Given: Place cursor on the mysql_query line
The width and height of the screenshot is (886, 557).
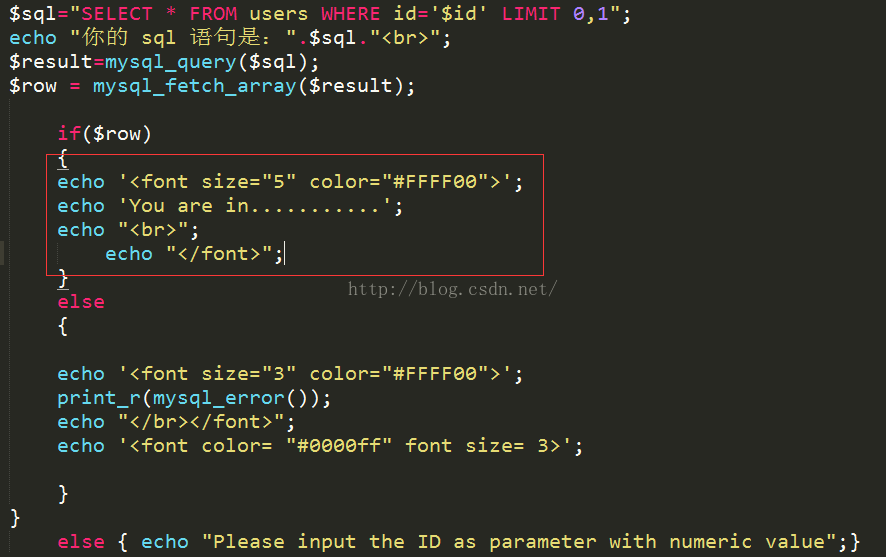Looking at the screenshot, I should coord(164,62).
